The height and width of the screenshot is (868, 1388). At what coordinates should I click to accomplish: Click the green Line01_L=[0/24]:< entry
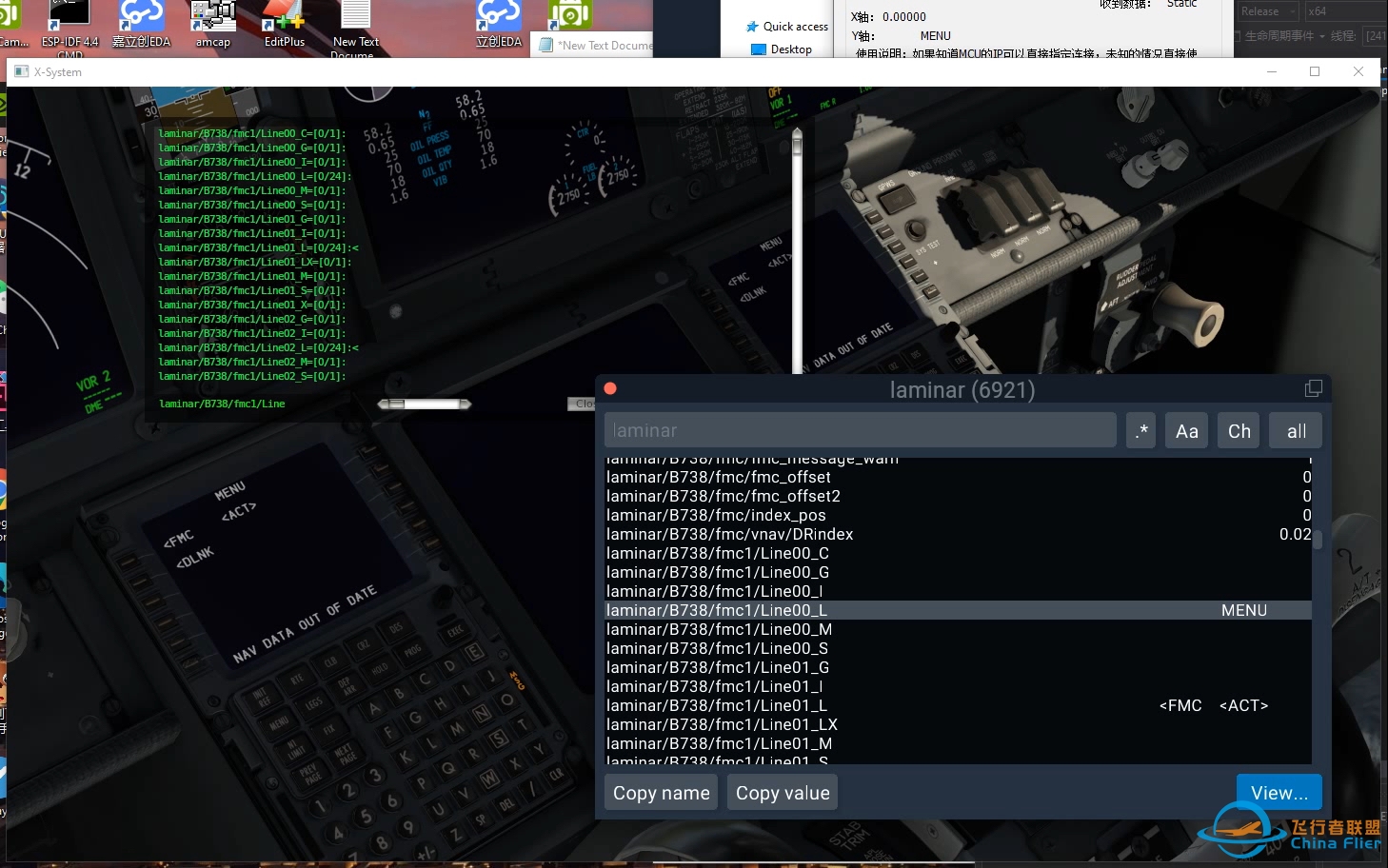(259, 247)
